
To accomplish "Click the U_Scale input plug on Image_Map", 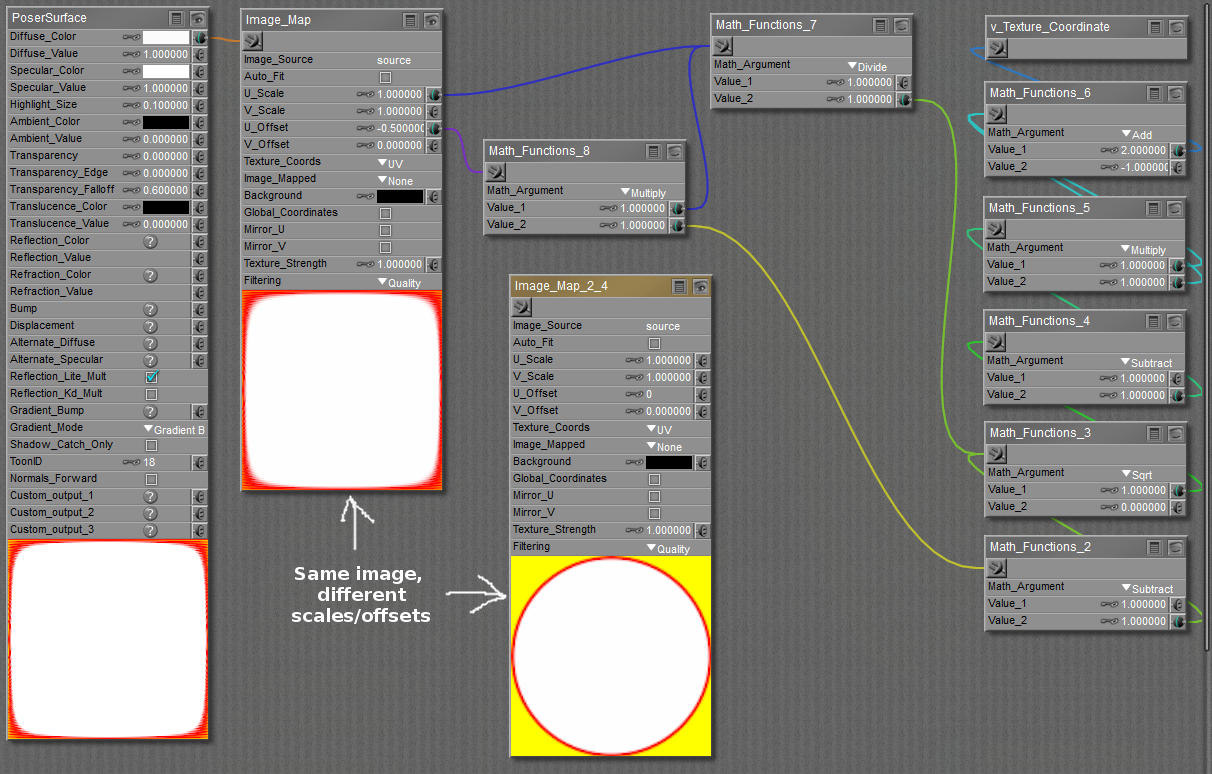I will pyautogui.click(x=434, y=94).
